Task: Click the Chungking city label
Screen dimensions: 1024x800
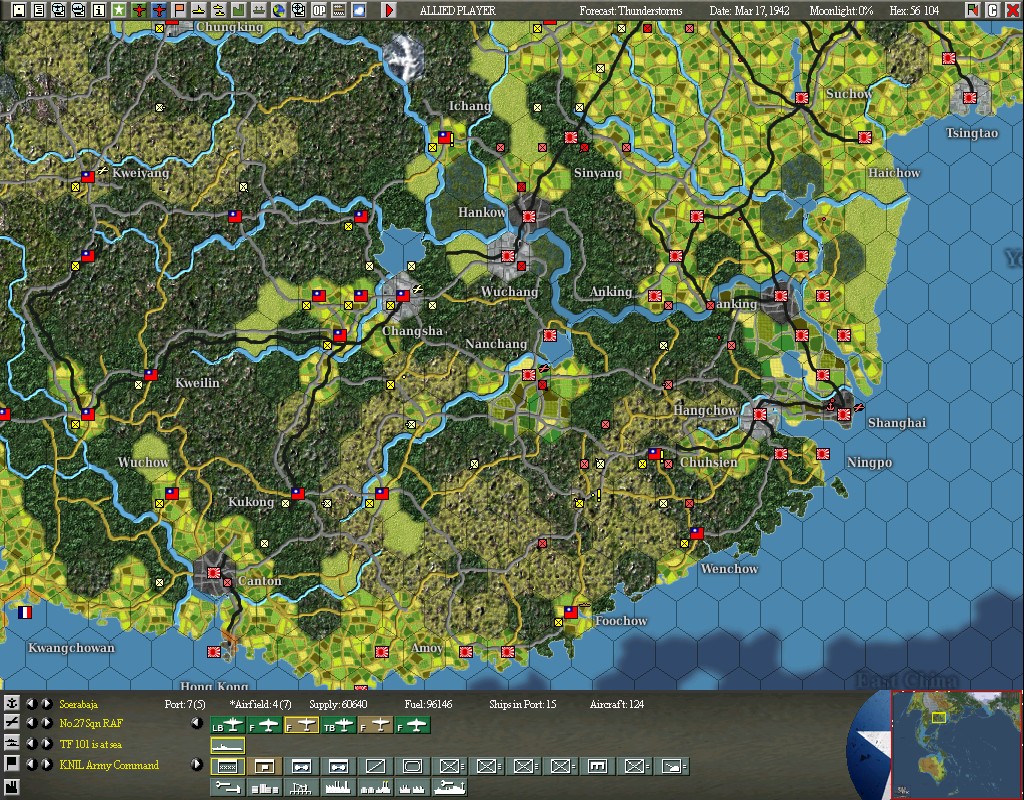Action: click(229, 27)
